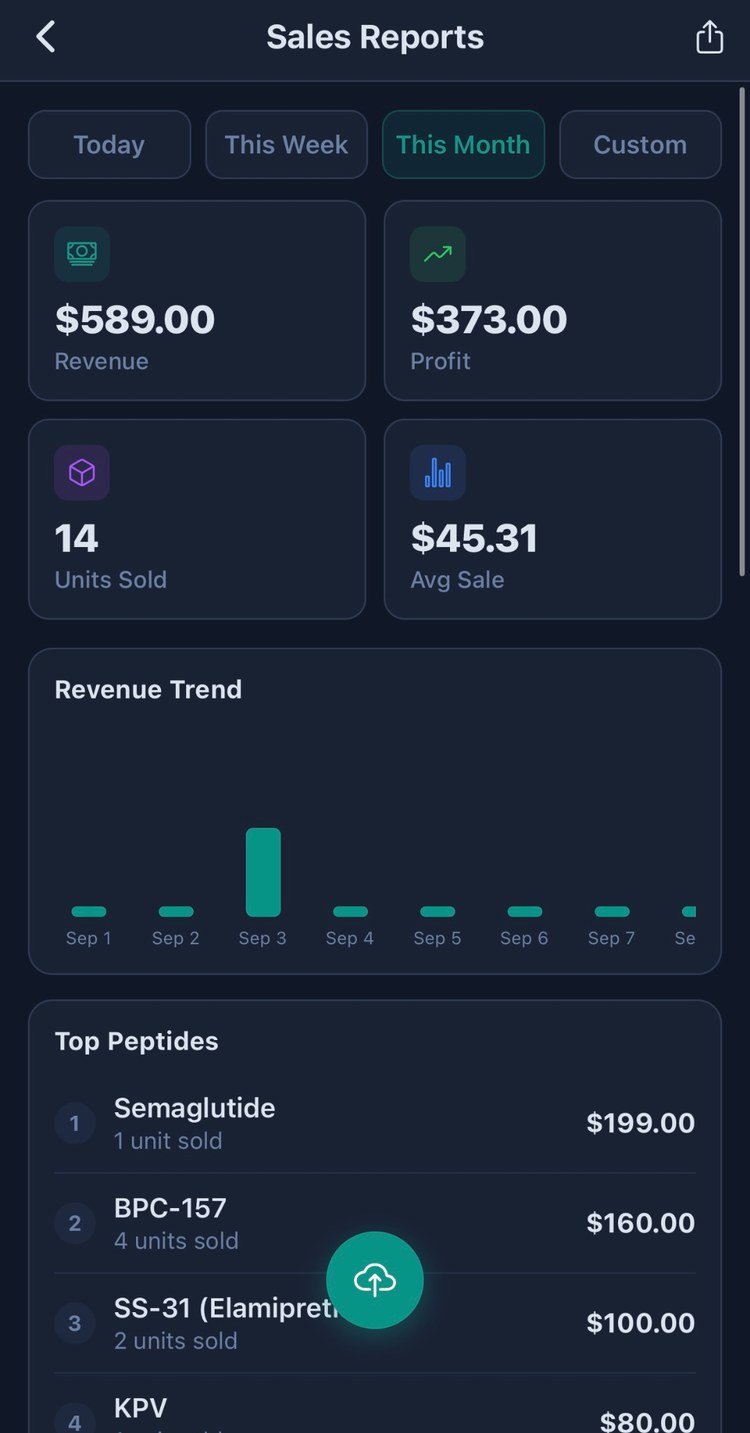Tap the $160.00 BPC-157 amount
Image resolution: width=750 pixels, height=1433 pixels.
(x=641, y=1223)
